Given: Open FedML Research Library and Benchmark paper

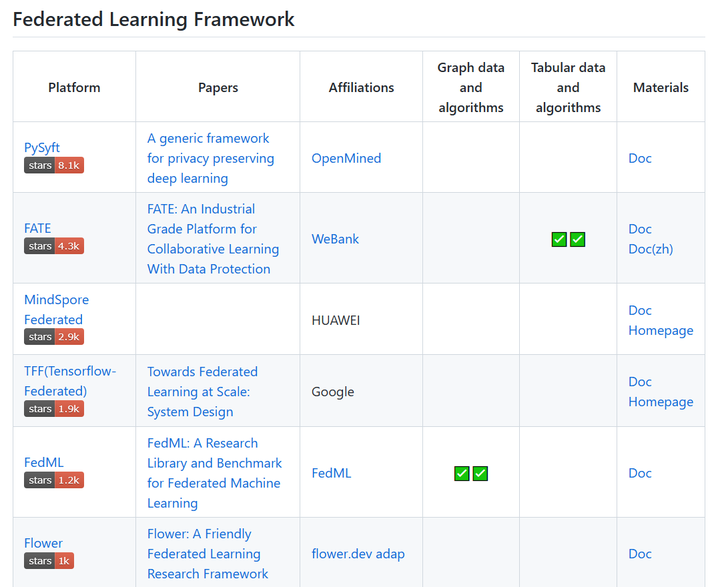Looking at the screenshot, I should coord(214,473).
